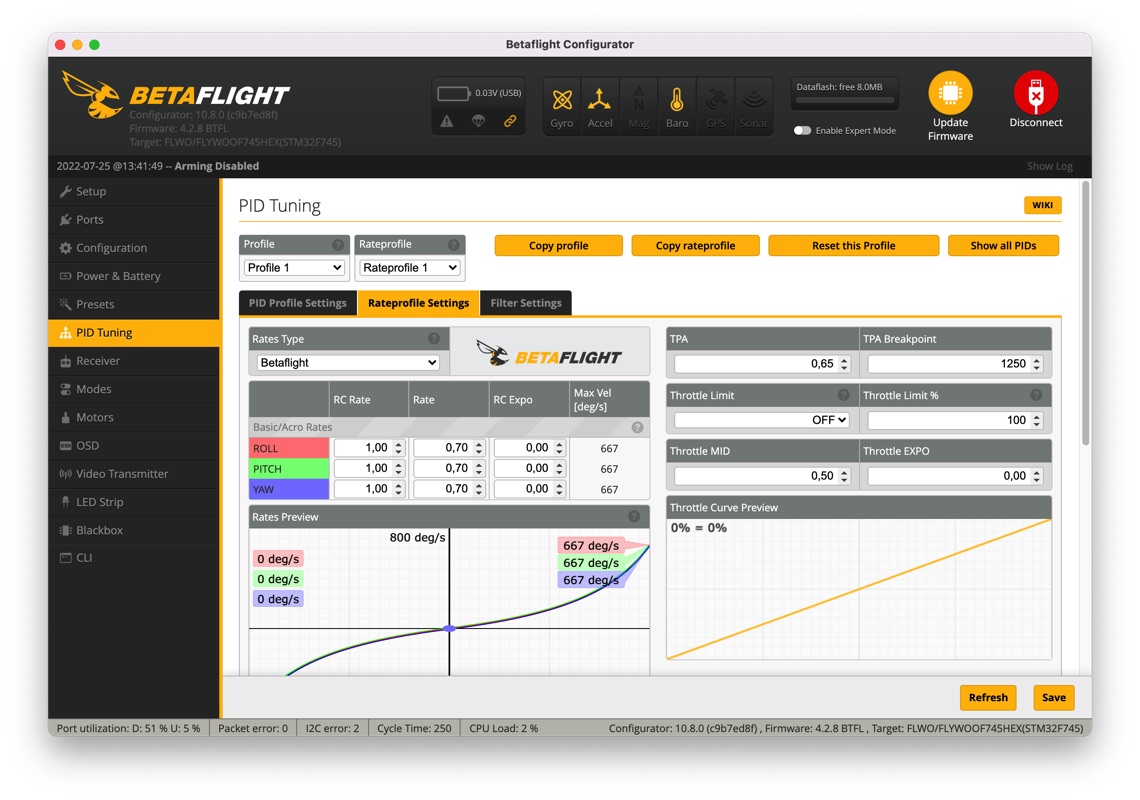Open the OSD page
This screenshot has height=800, width=1140.
[x=134, y=446]
